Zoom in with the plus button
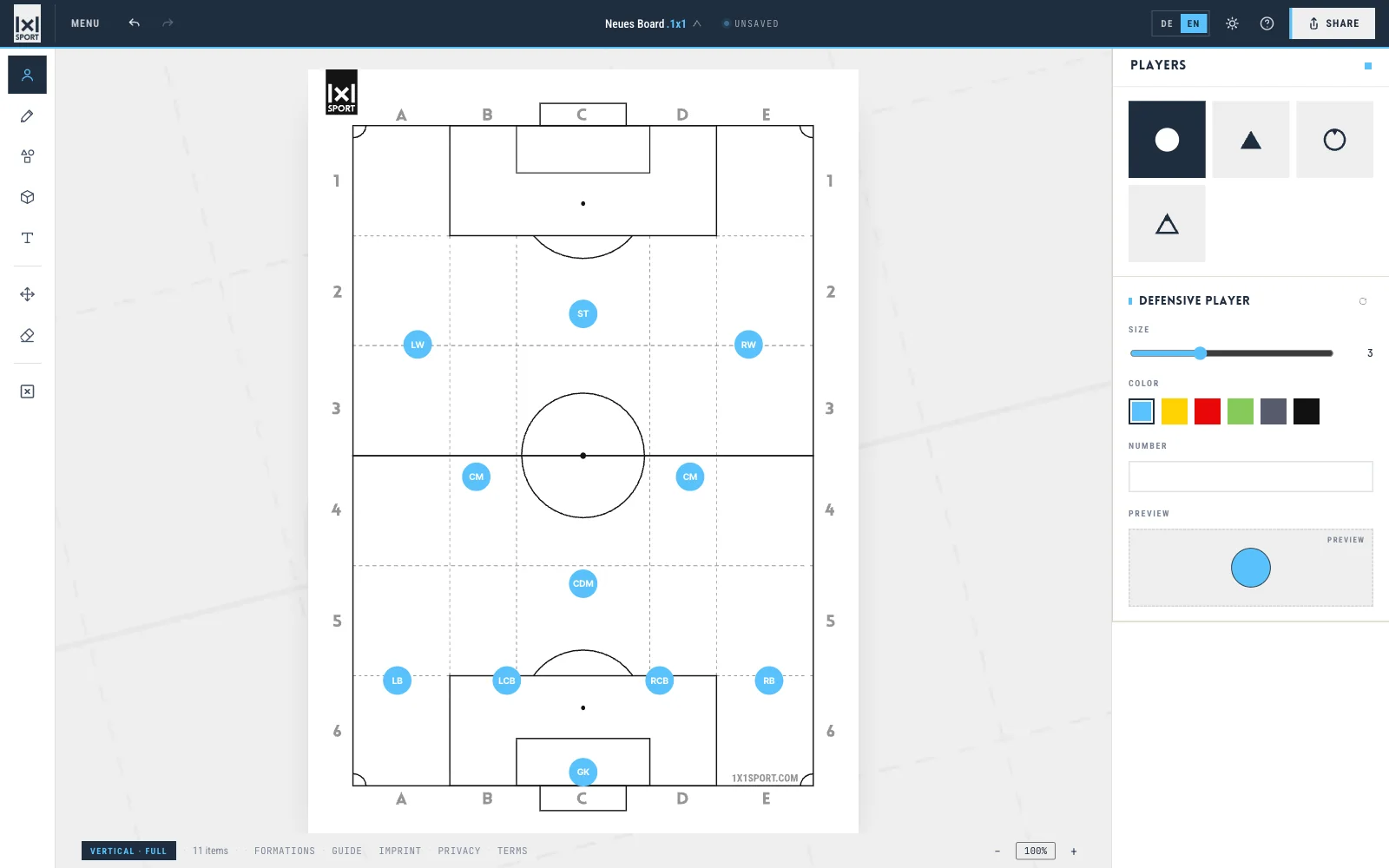The image size is (1389, 868). tap(1074, 852)
